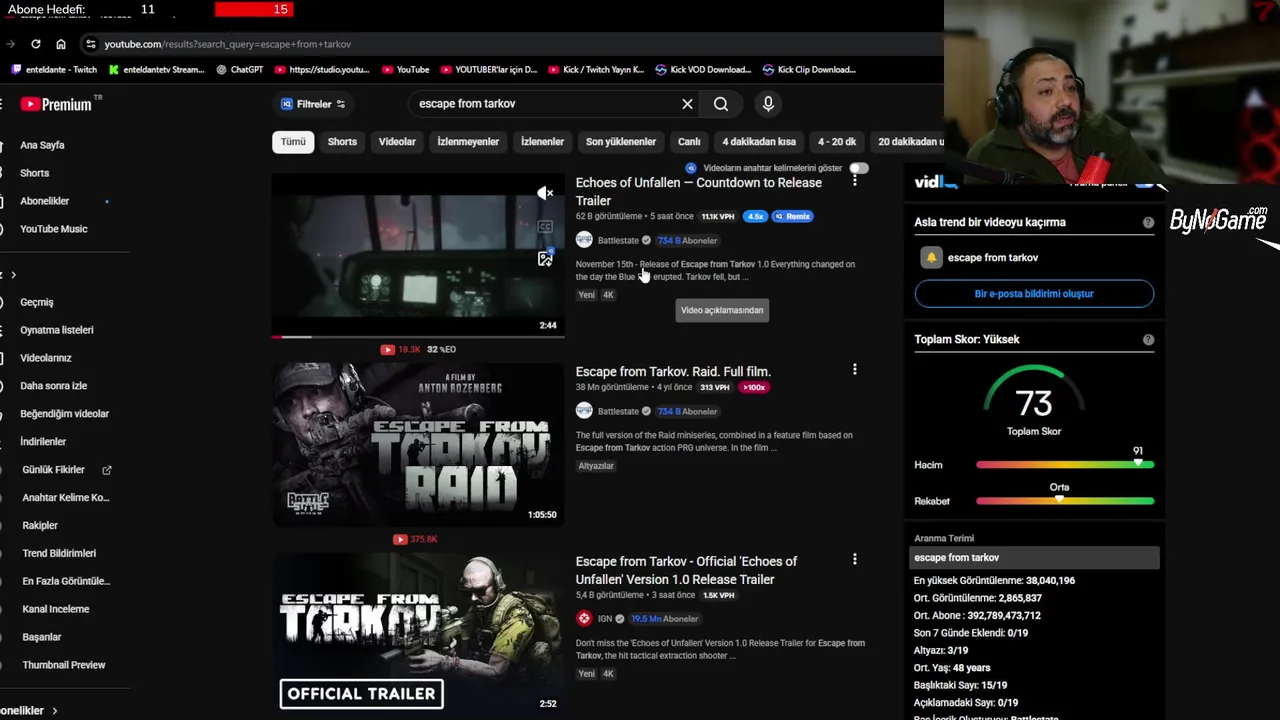
Task: Open Battlestate channel avatar on first result
Action: click(x=584, y=240)
